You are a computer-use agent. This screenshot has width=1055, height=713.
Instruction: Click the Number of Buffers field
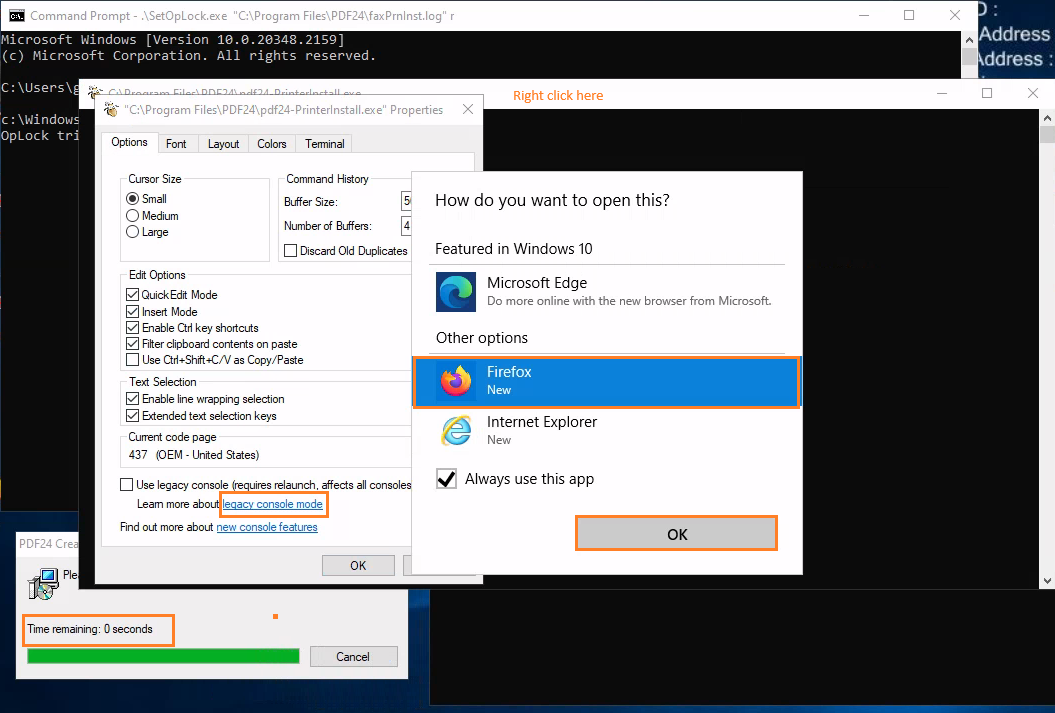point(406,225)
